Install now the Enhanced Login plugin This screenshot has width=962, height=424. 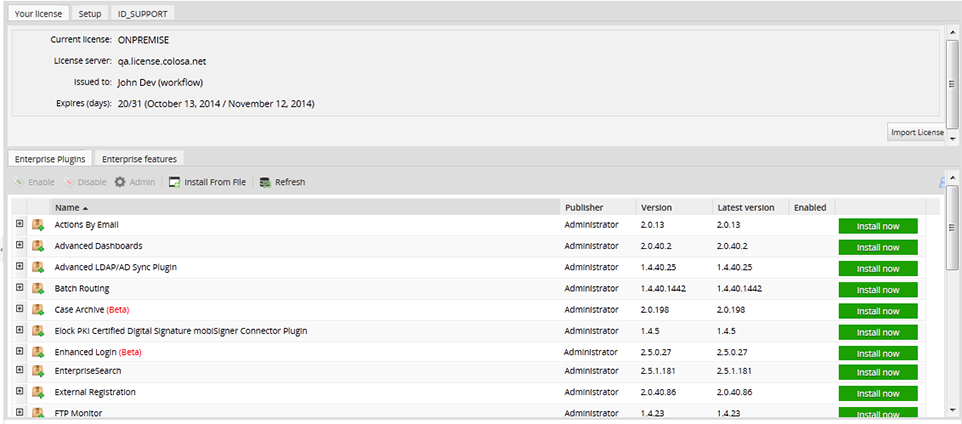click(877, 352)
